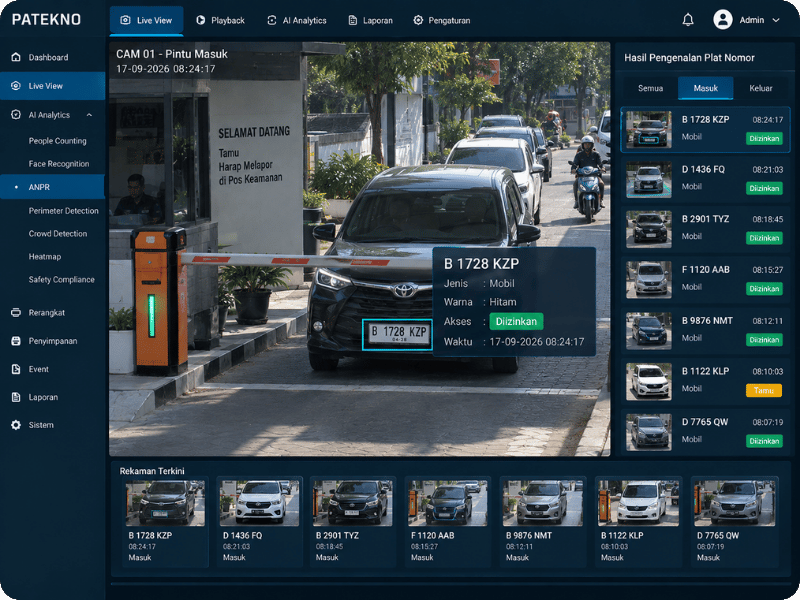This screenshot has height=600, width=800.
Task: Select the Masuk filter tab
Action: [x=706, y=88]
